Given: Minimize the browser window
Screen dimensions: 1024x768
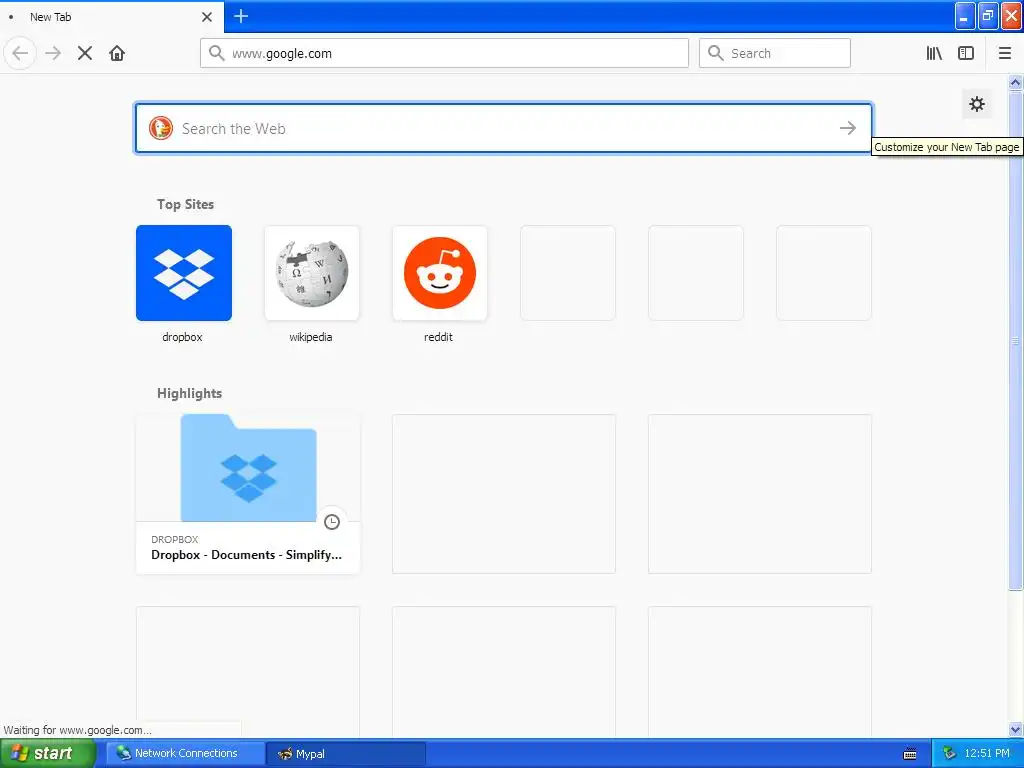Looking at the screenshot, I should click(965, 16).
